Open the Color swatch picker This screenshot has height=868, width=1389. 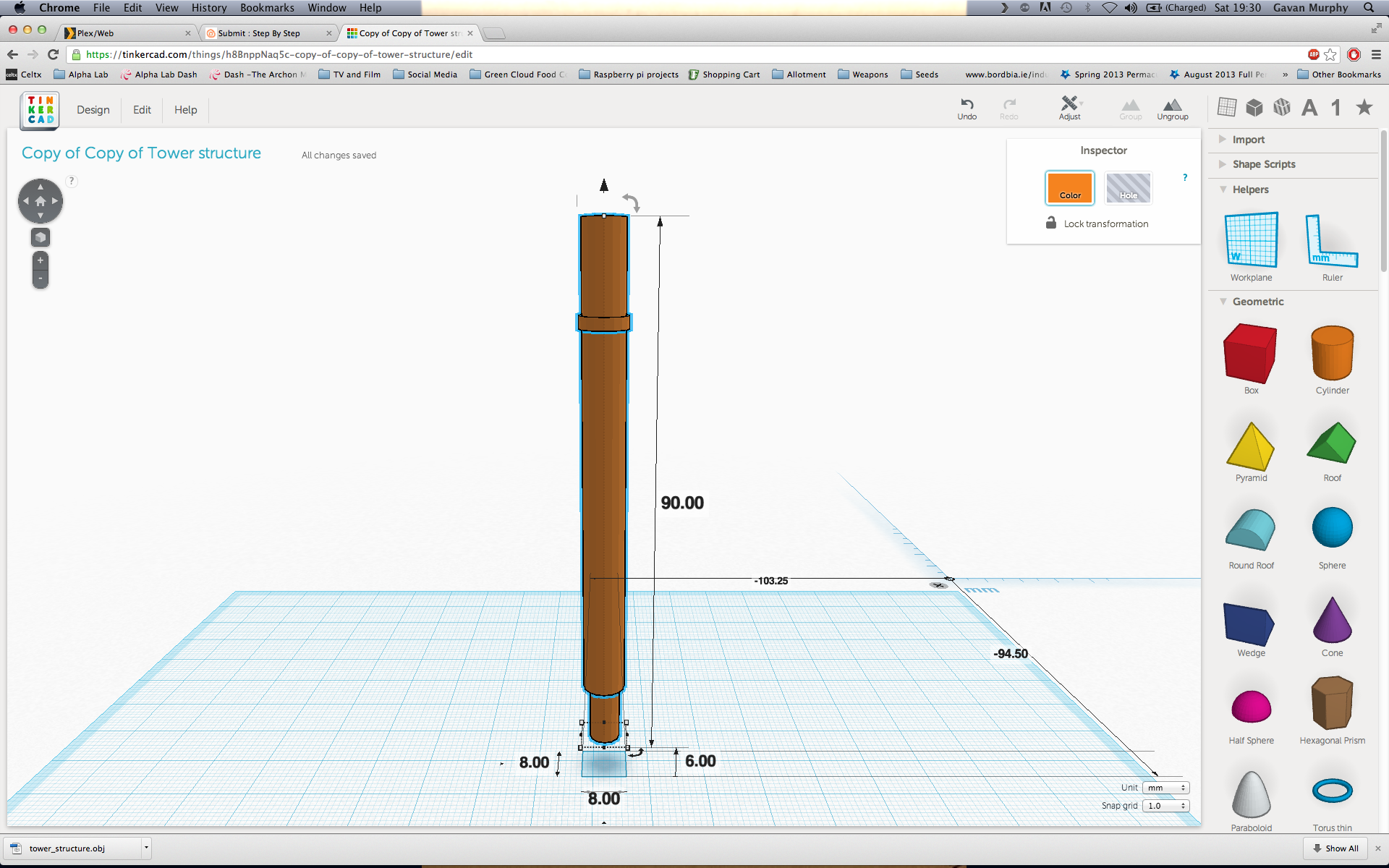pos(1070,188)
